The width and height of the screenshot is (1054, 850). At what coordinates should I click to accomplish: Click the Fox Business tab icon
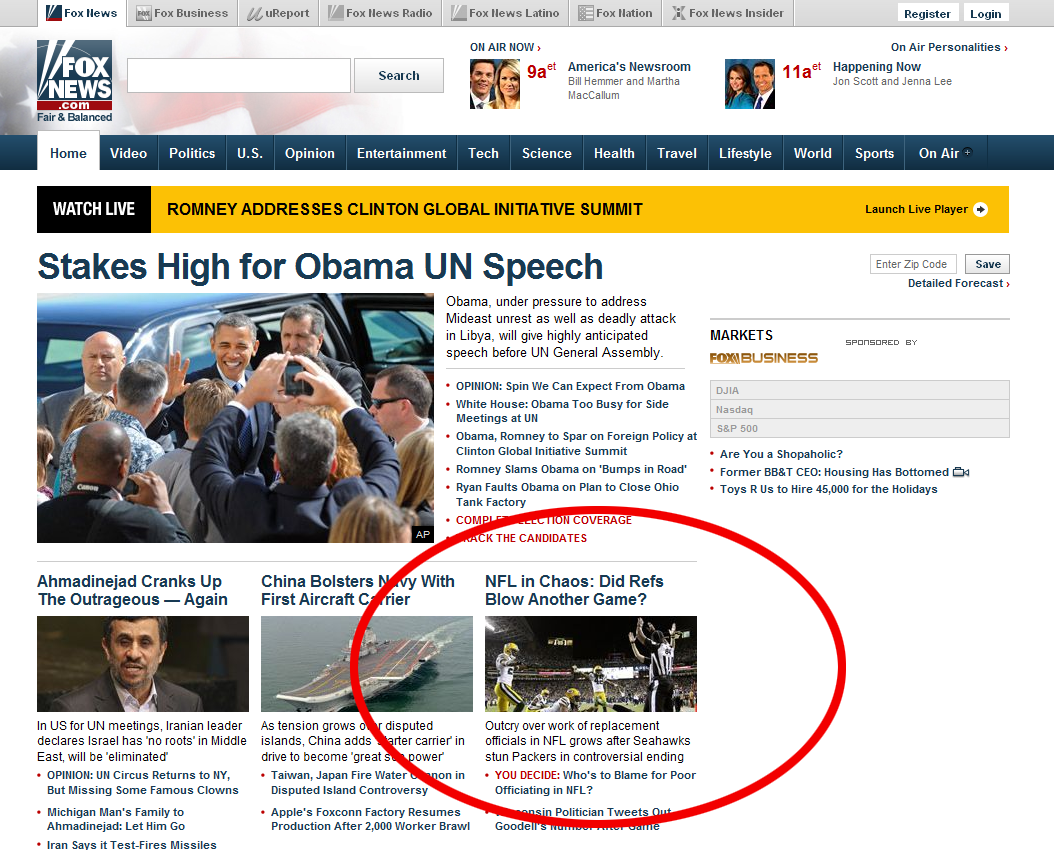coord(143,13)
